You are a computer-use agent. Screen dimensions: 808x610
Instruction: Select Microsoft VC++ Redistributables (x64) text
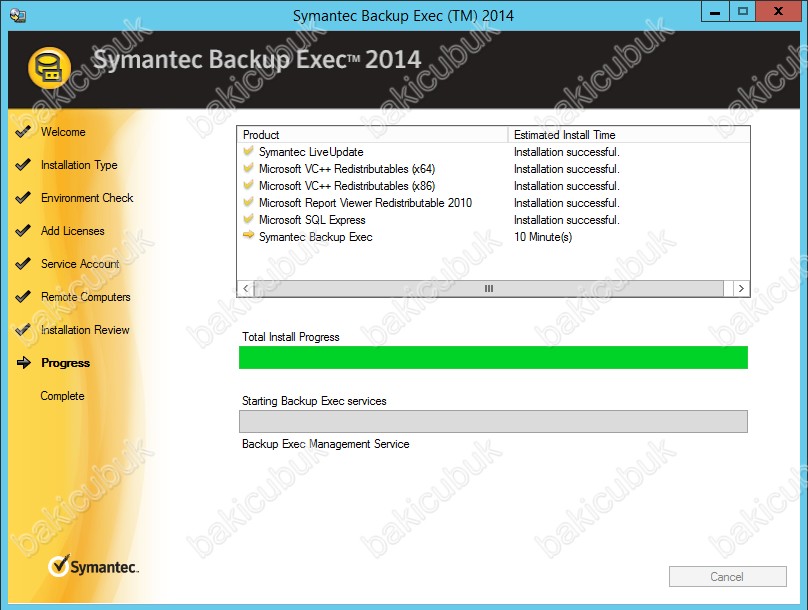click(347, 169)
